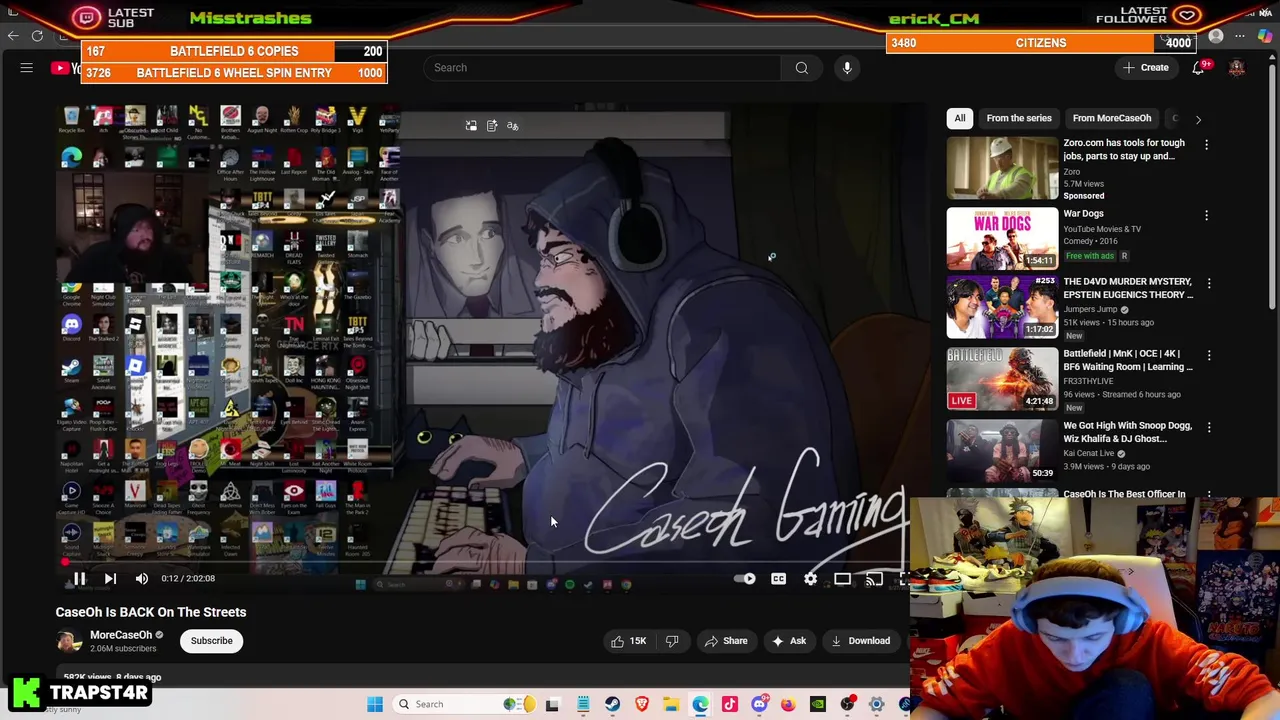Skip to the next video
This screenshot has width=1280, height=720.
coord(110,578)
